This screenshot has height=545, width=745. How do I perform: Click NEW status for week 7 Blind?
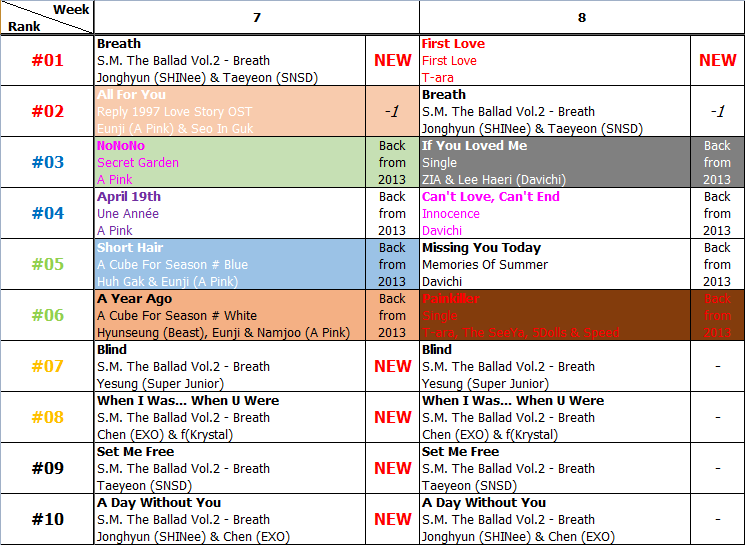392,366
